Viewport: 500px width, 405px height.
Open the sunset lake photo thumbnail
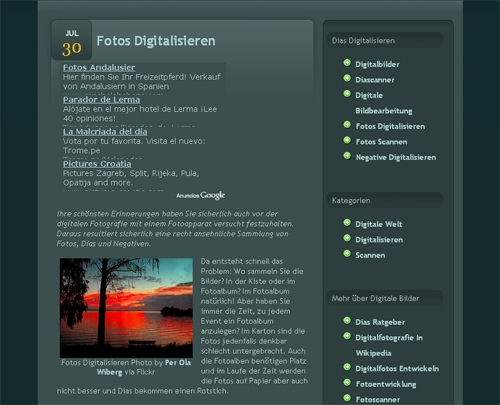(126, 308)
